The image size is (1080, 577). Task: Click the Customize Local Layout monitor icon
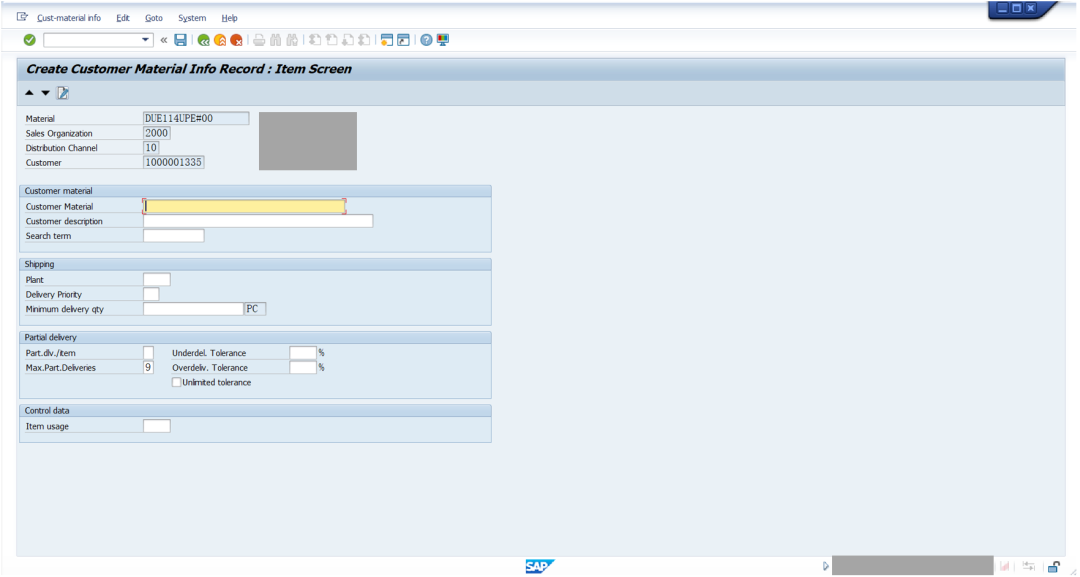[443, 40]
